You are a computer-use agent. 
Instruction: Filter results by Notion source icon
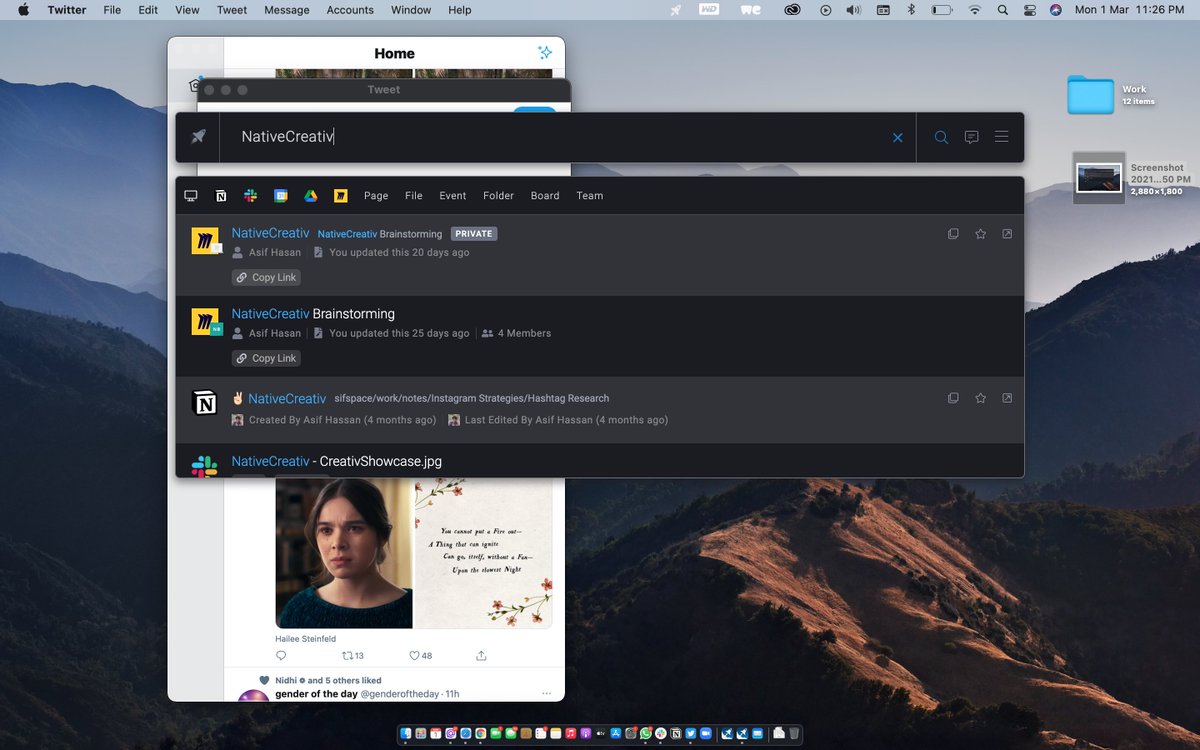coord(221,196)
